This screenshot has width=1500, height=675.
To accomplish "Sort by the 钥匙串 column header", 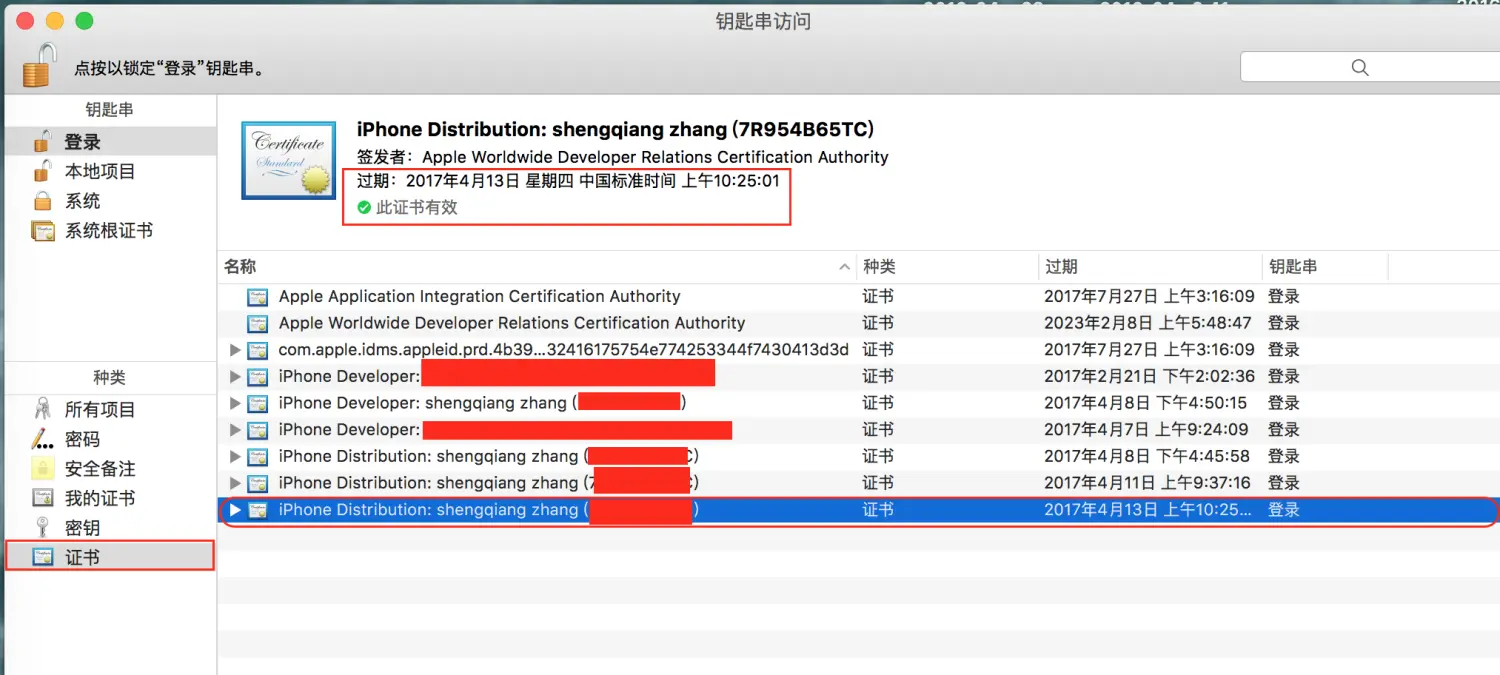I will 1325,267.
